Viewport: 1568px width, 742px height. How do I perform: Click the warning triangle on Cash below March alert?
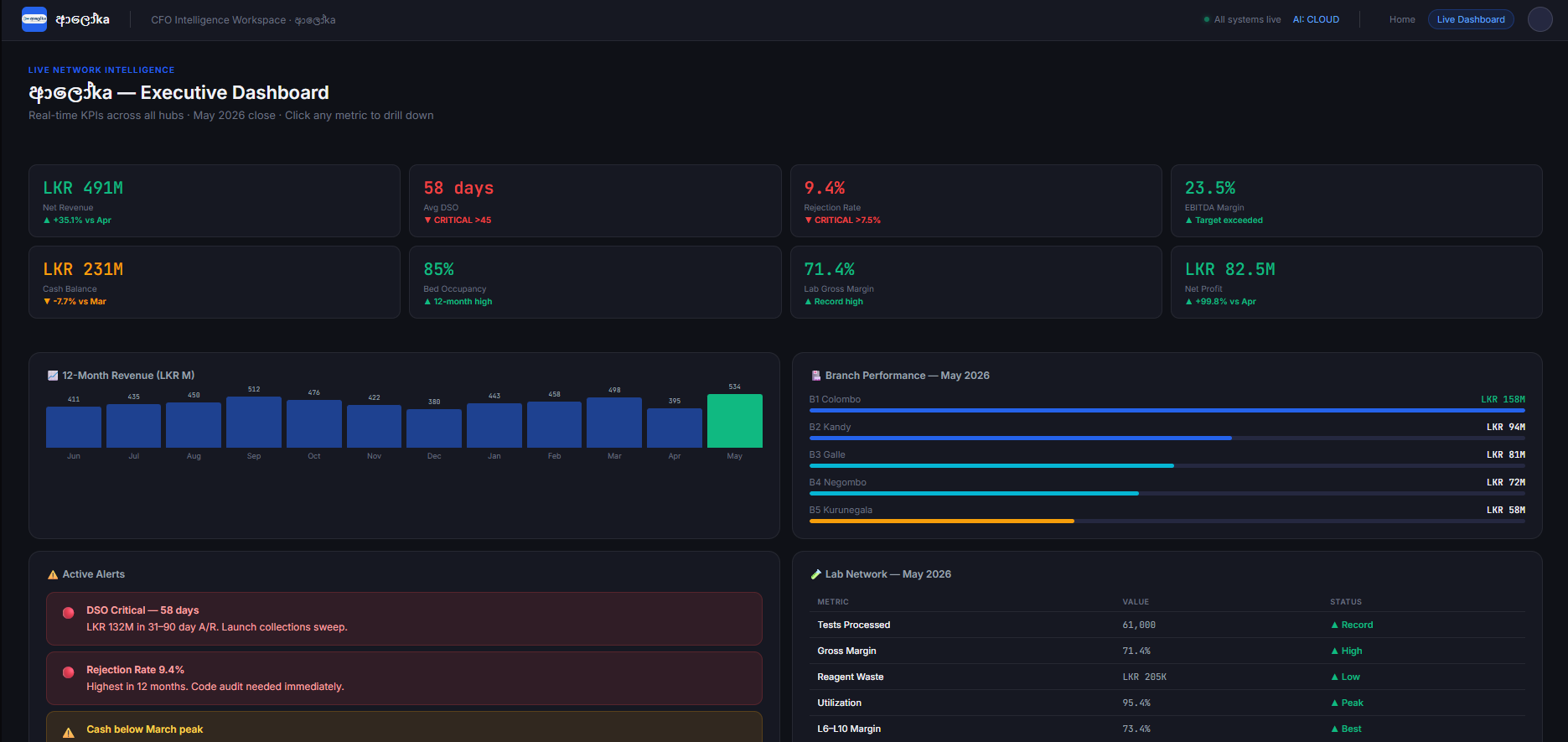(69, 733)
